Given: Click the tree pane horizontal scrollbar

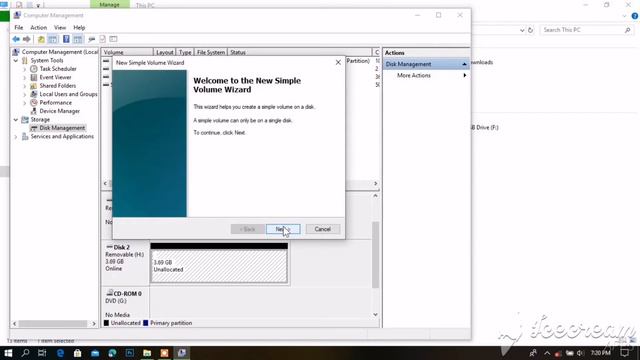Looking at the screenshot, I should [54, 324].
